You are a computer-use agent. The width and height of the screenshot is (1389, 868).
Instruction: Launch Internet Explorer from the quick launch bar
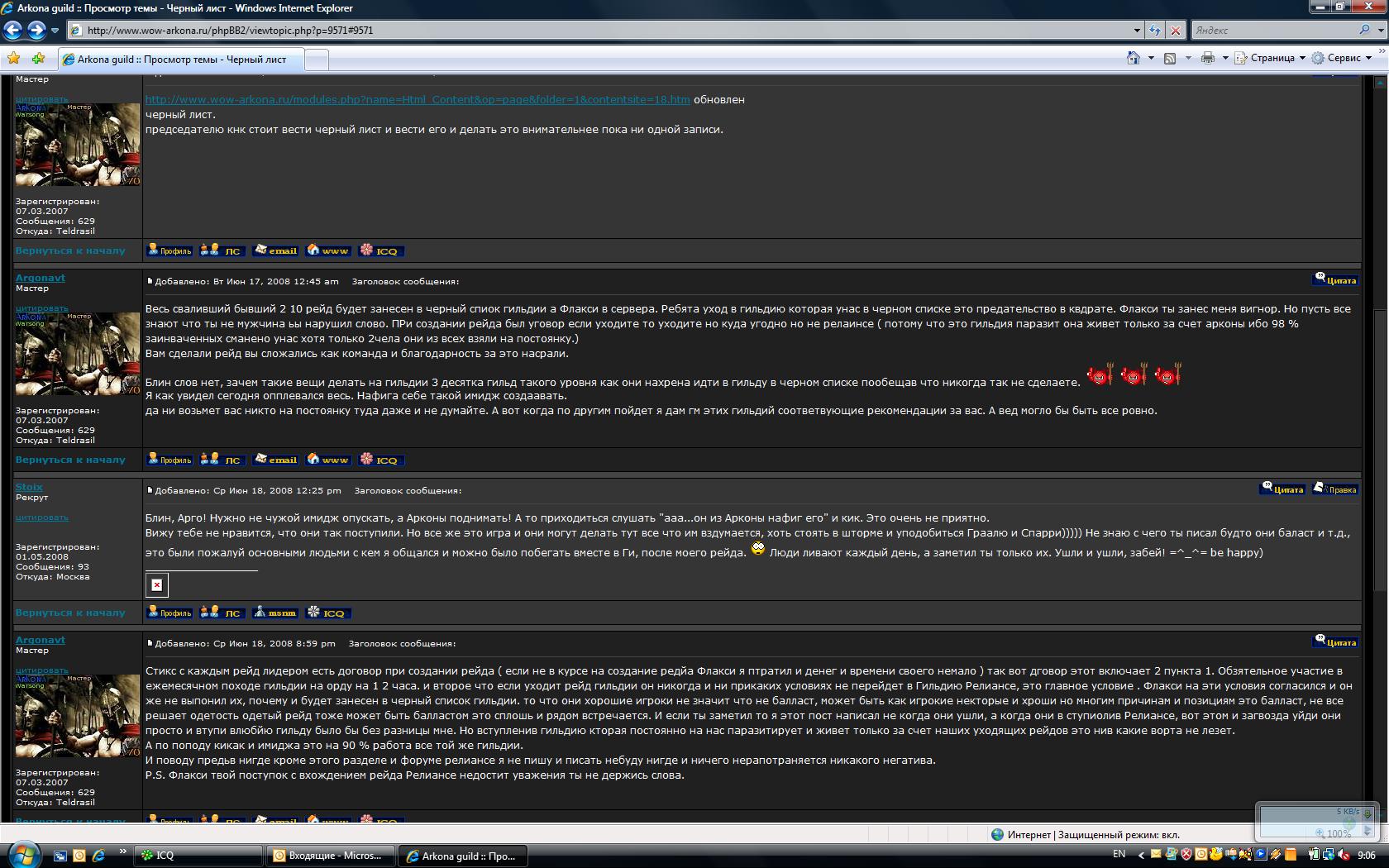pos(98,856)
